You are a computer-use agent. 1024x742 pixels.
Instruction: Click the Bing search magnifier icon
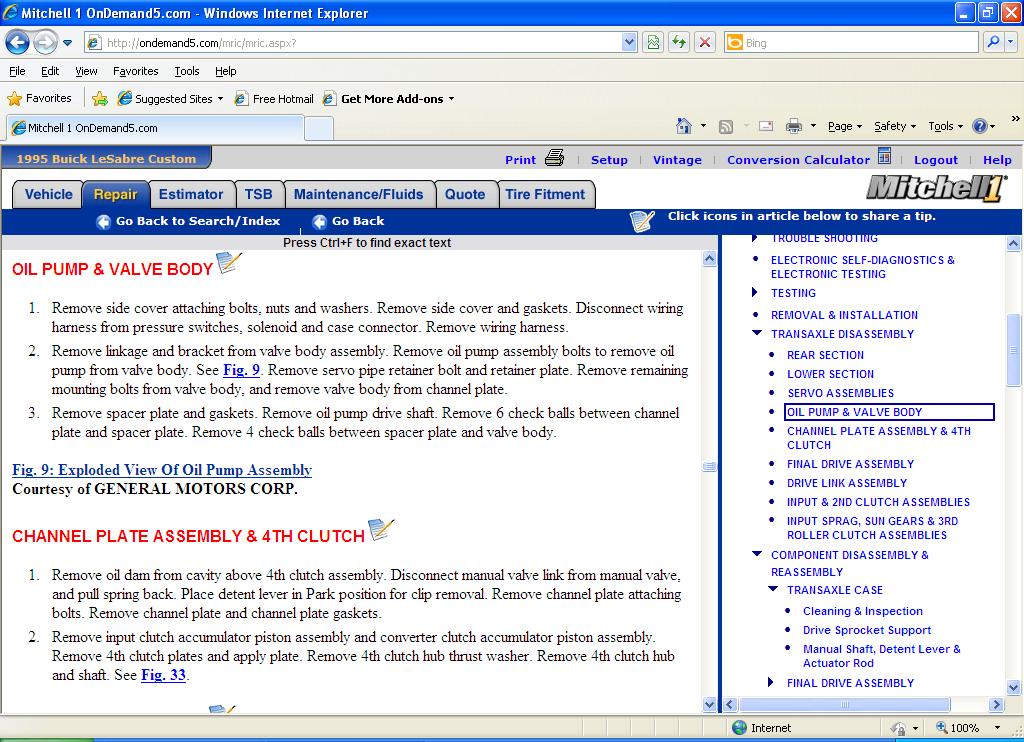pos(993,42)
